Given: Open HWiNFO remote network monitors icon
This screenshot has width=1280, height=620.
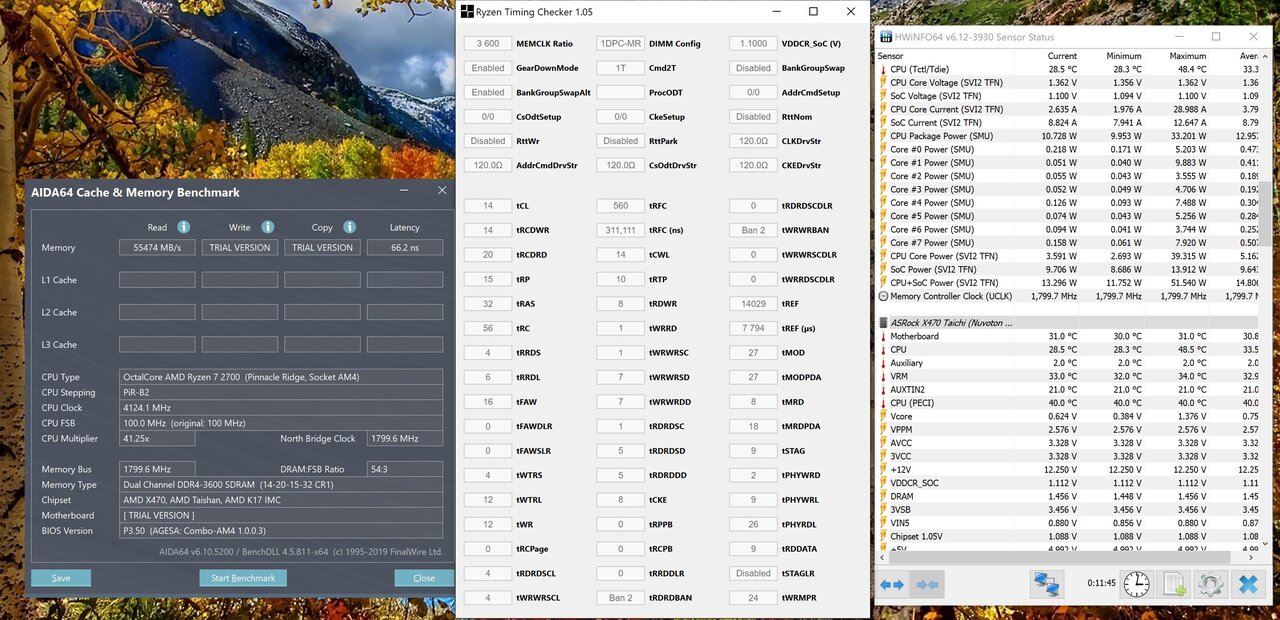Looking at the screenshot, I should click(x=1047, y=583).
